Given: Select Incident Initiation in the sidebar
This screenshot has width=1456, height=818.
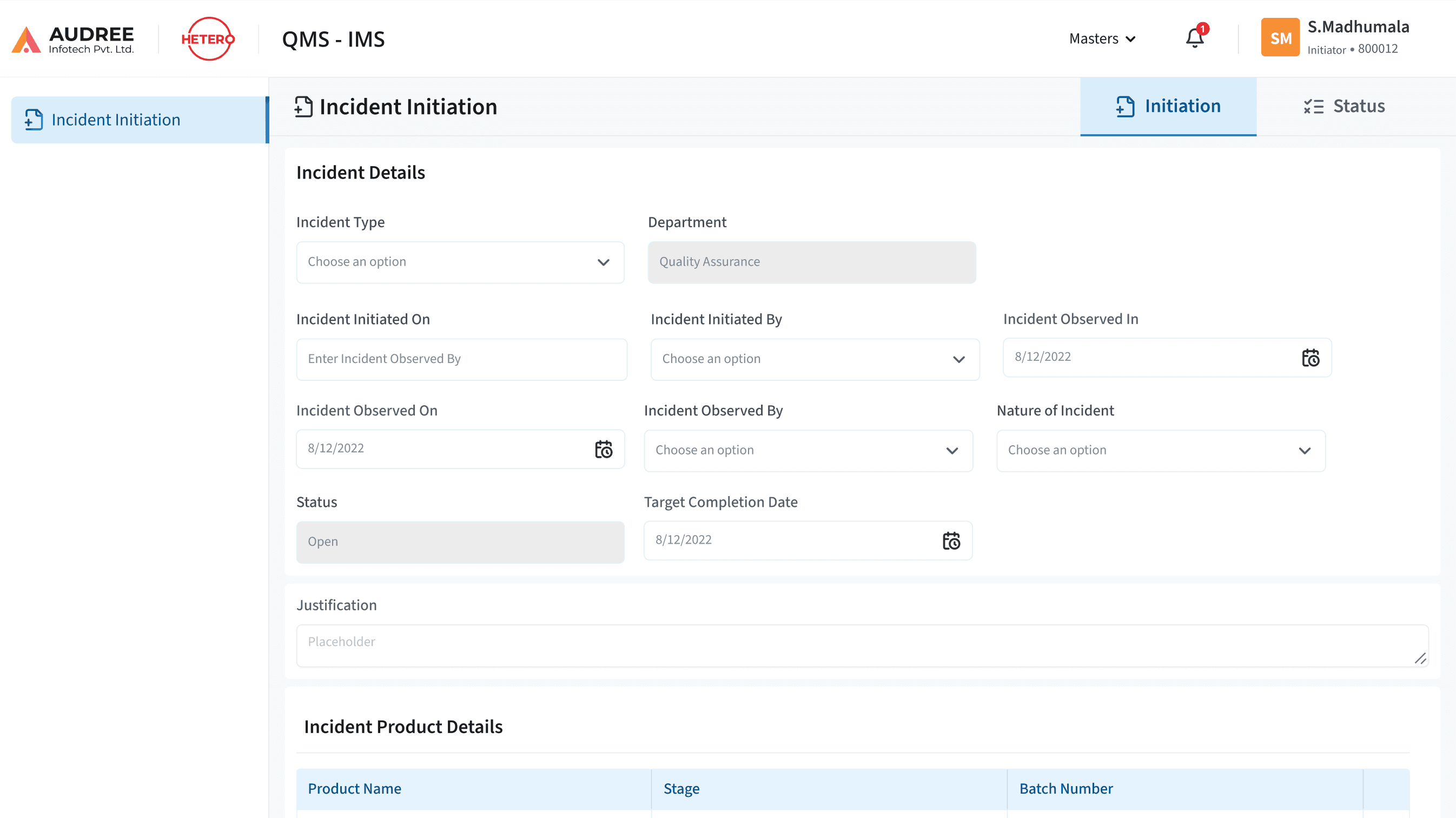Looking at the screenshot, I should [x=116, y=120].
